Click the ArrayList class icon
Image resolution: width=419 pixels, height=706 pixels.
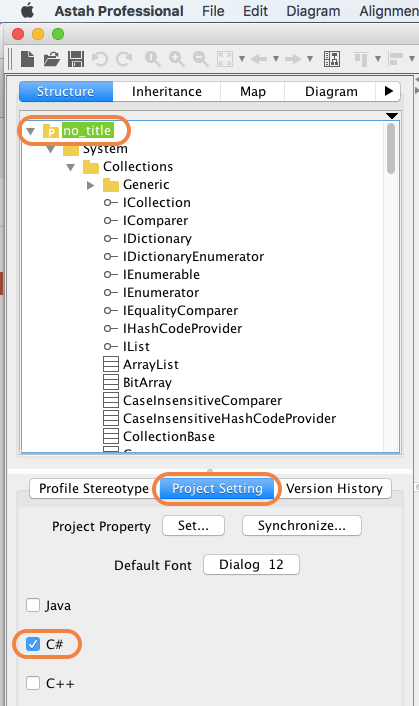coord(111,364)
